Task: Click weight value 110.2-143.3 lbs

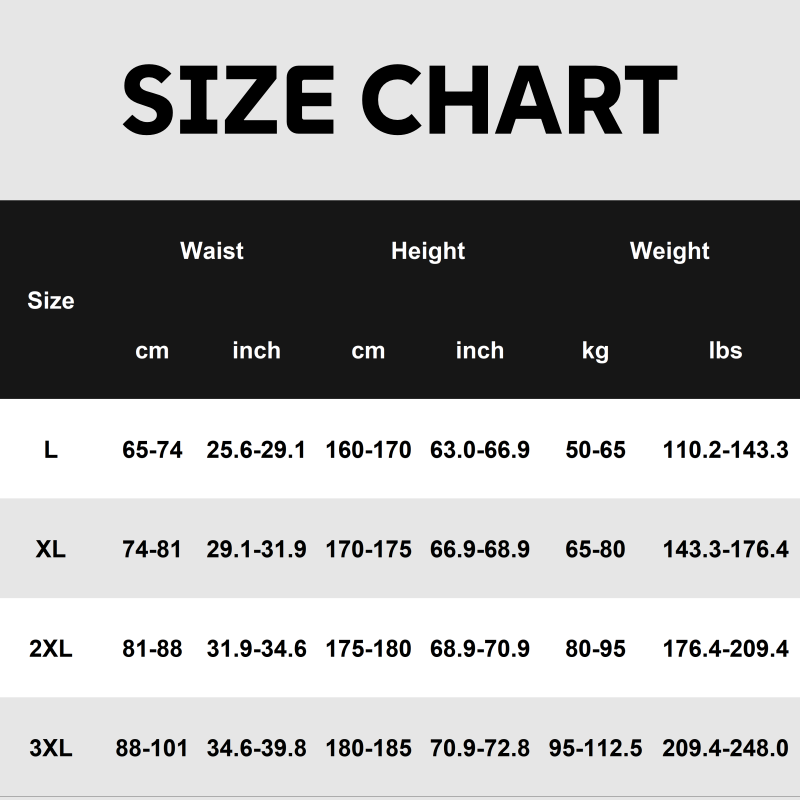Action: click(x=725, y=450)
